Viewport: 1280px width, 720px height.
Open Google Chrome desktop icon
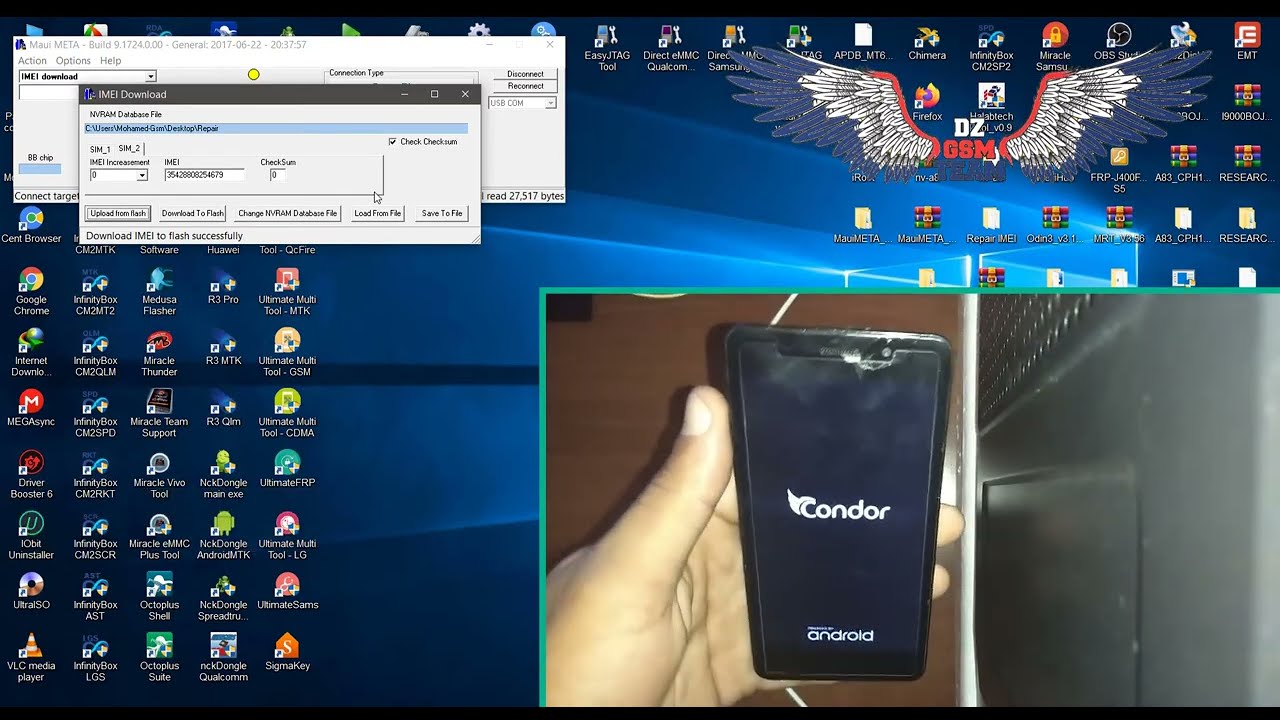[31, 292]
